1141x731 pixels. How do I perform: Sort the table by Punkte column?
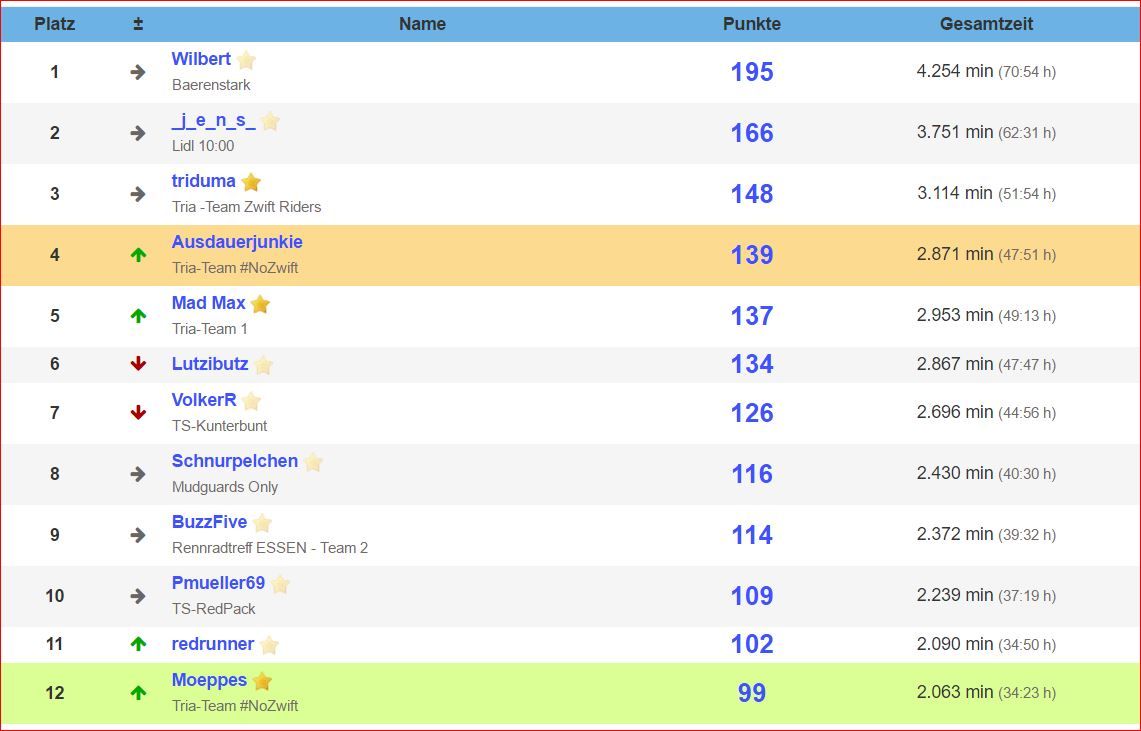(x=751, y=23)
